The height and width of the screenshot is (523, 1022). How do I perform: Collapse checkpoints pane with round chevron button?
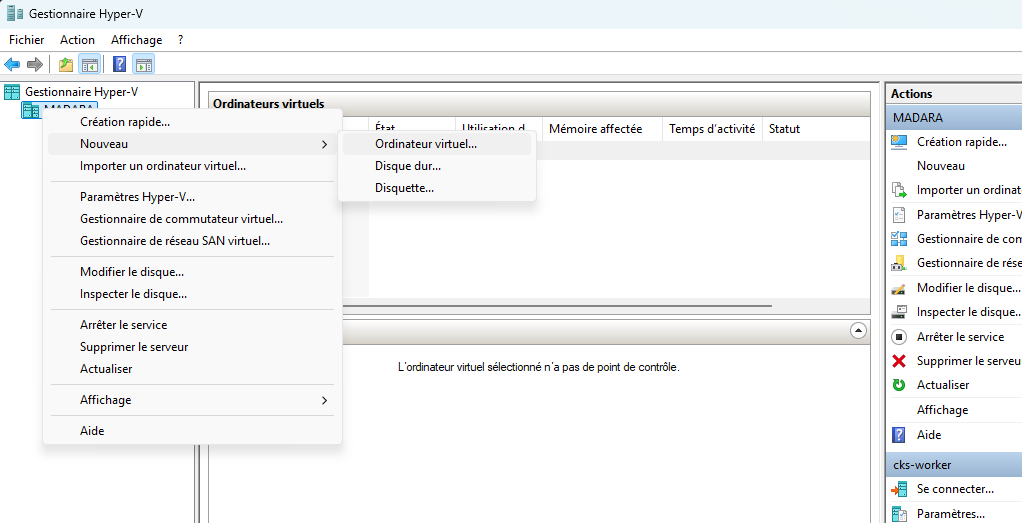click(858, 331)
